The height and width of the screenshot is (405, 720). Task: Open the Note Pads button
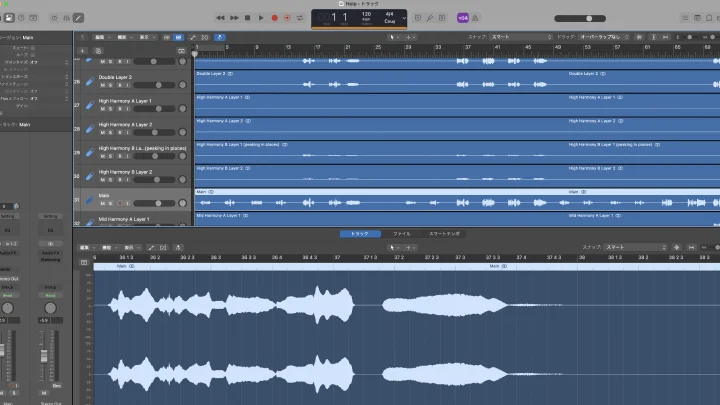tap(697, 18)
